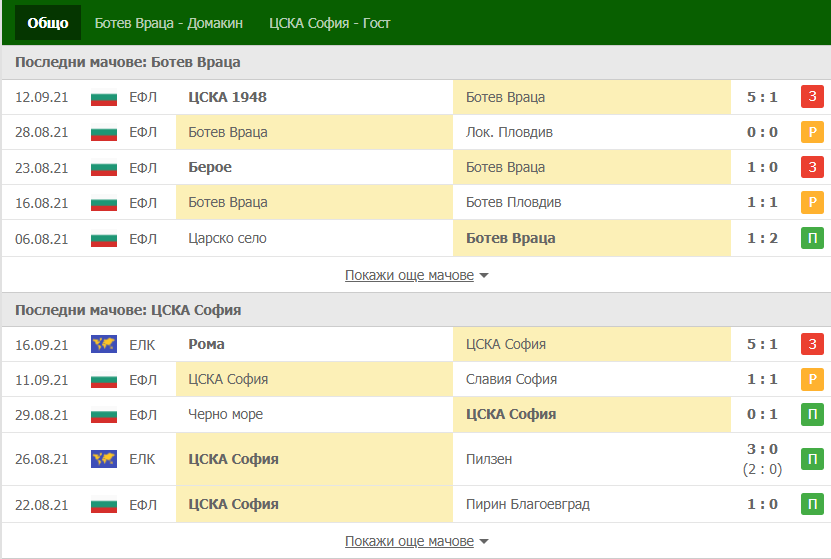Click score 1 : 1 against Славия София
Screen dimensions: 831x559
pos(762,379)
